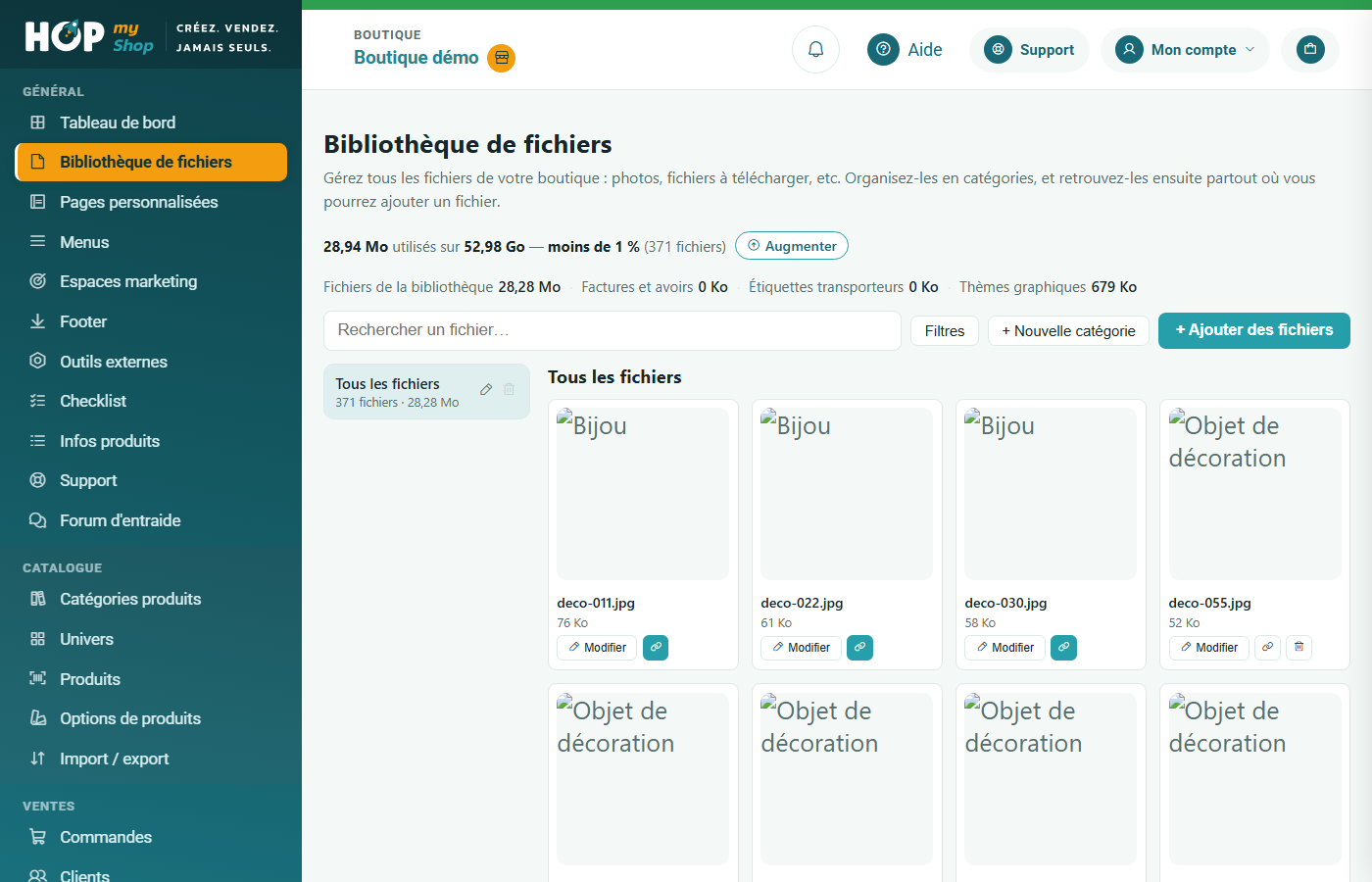Open Tableau de bord

click(x=151, y=122)
